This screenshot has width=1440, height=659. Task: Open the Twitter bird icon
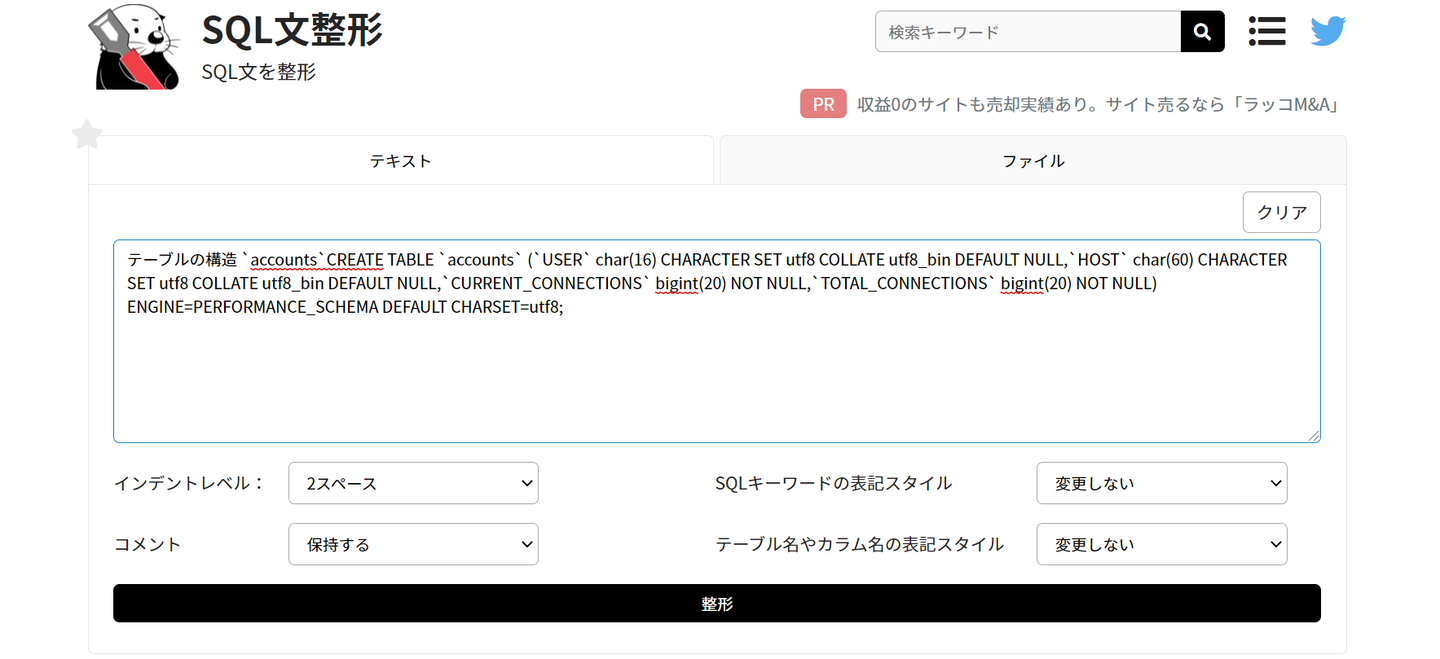pyautogui.click(x=1328, y=32)
